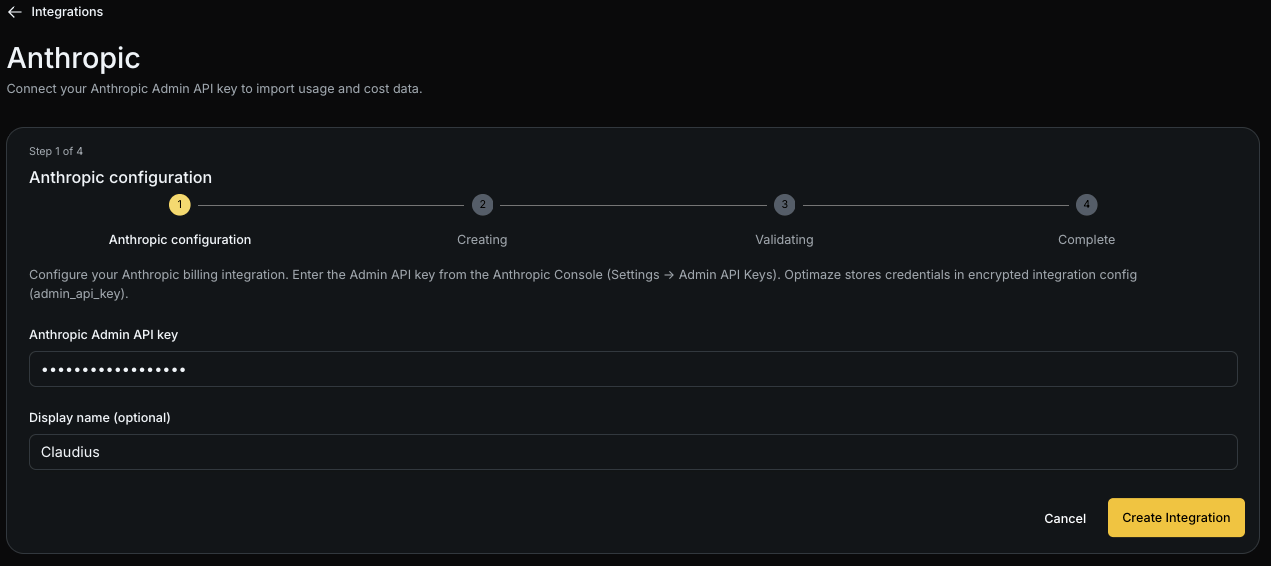
Task: Click the 'Anthropic configuration' step label
Action: (x=180, y=240)
